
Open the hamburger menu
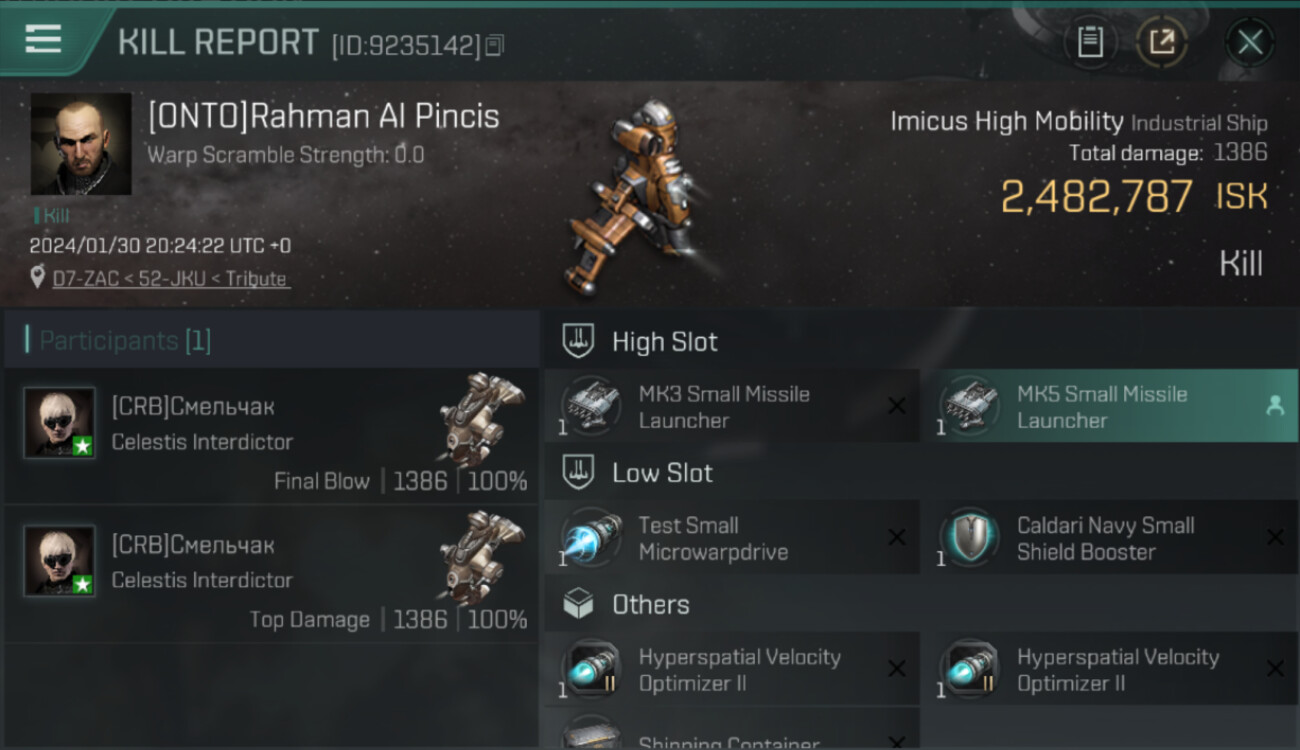pos(43,39)
